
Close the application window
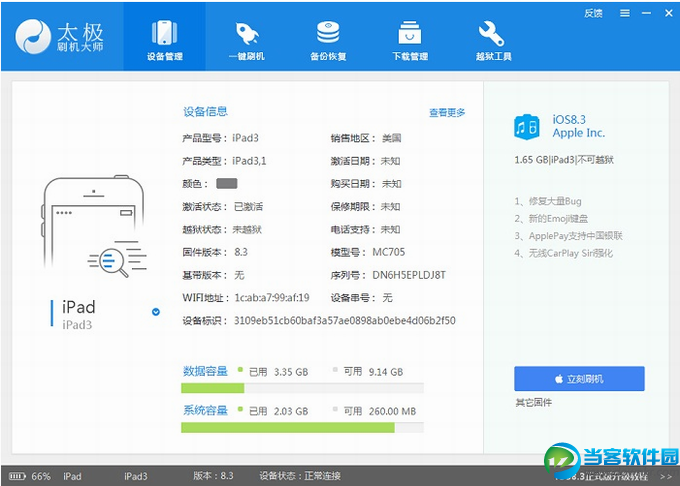click(668, 13)
